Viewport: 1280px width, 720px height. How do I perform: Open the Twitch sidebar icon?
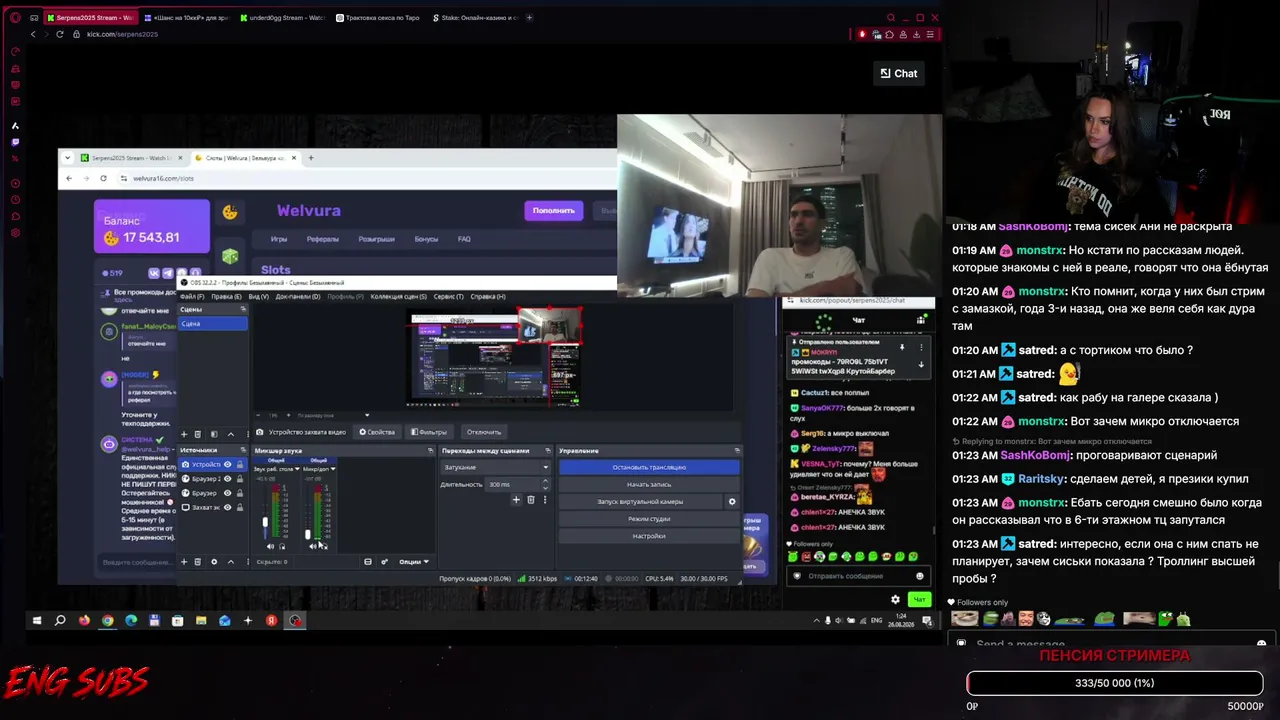pyautogui.click(x=15, y=142)
